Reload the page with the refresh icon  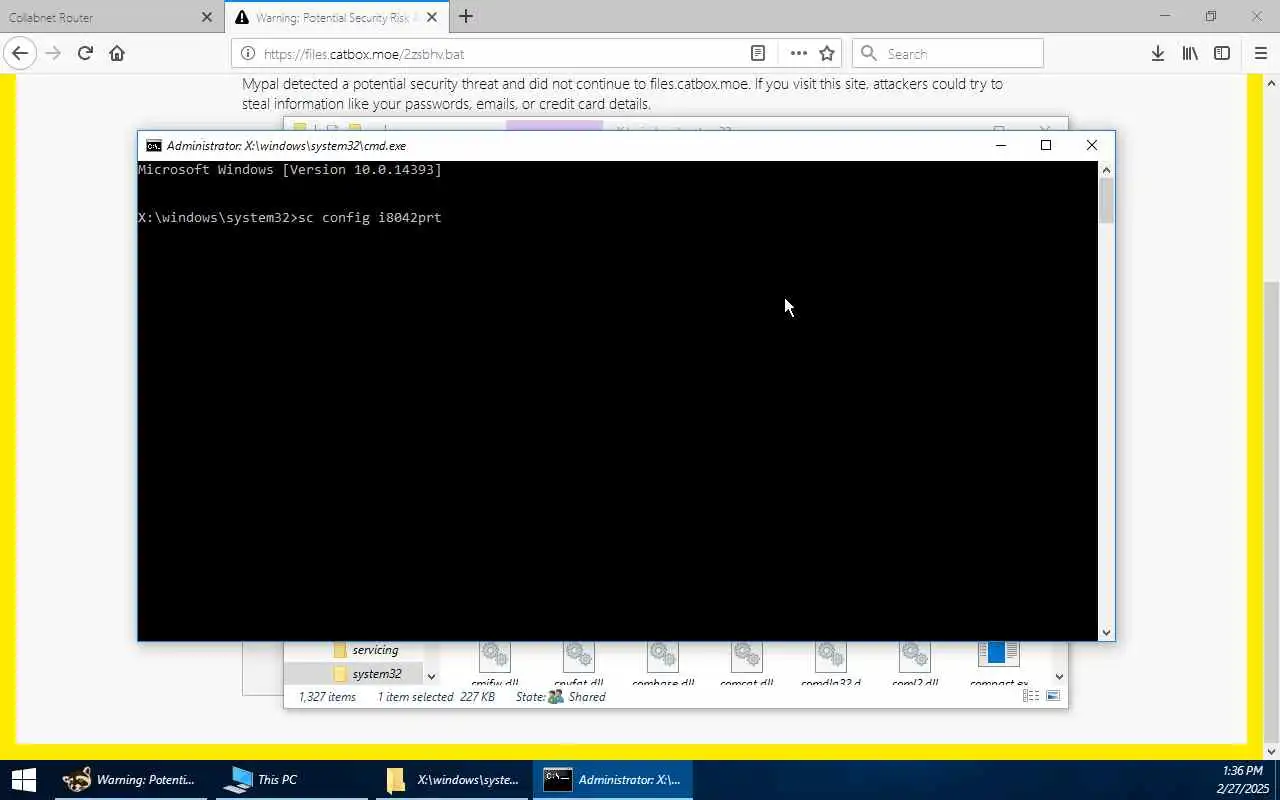pyautogui.click(x=85, y=53)
